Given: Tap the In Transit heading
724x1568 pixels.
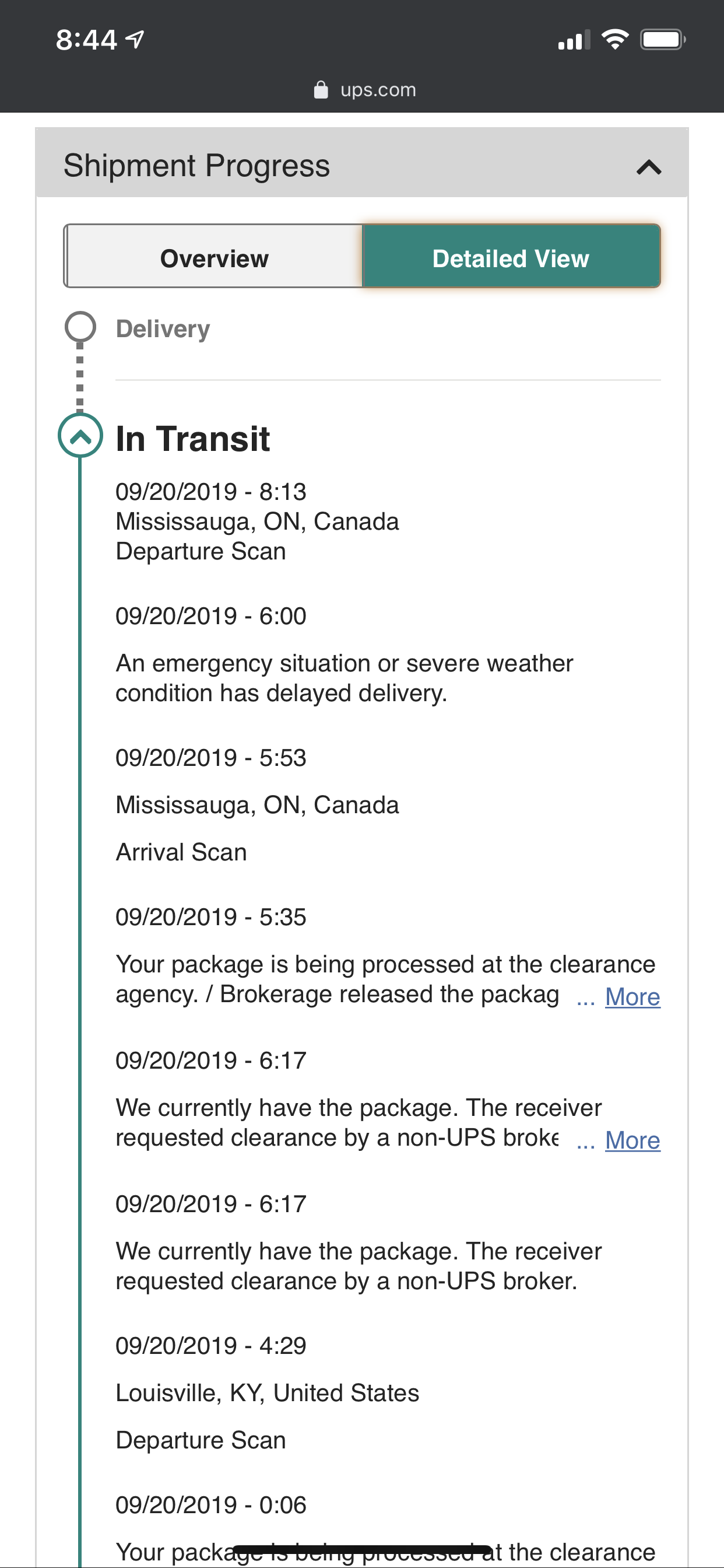Looking at the screenshot, I should coord(192,439).
